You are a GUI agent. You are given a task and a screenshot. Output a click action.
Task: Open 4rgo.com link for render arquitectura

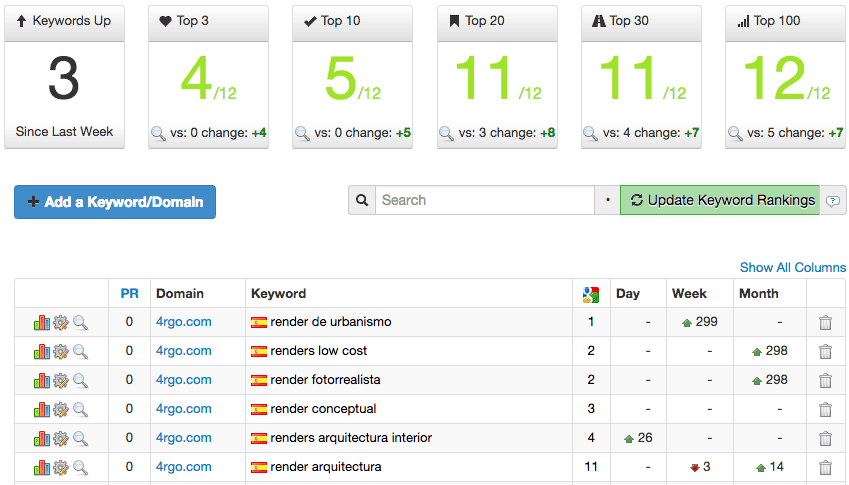(184, 467)
